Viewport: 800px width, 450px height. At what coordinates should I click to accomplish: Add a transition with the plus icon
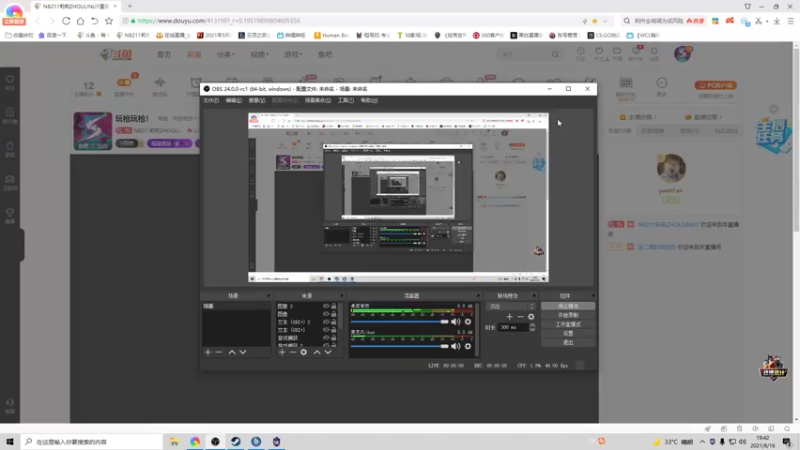(x=509, y=317)
